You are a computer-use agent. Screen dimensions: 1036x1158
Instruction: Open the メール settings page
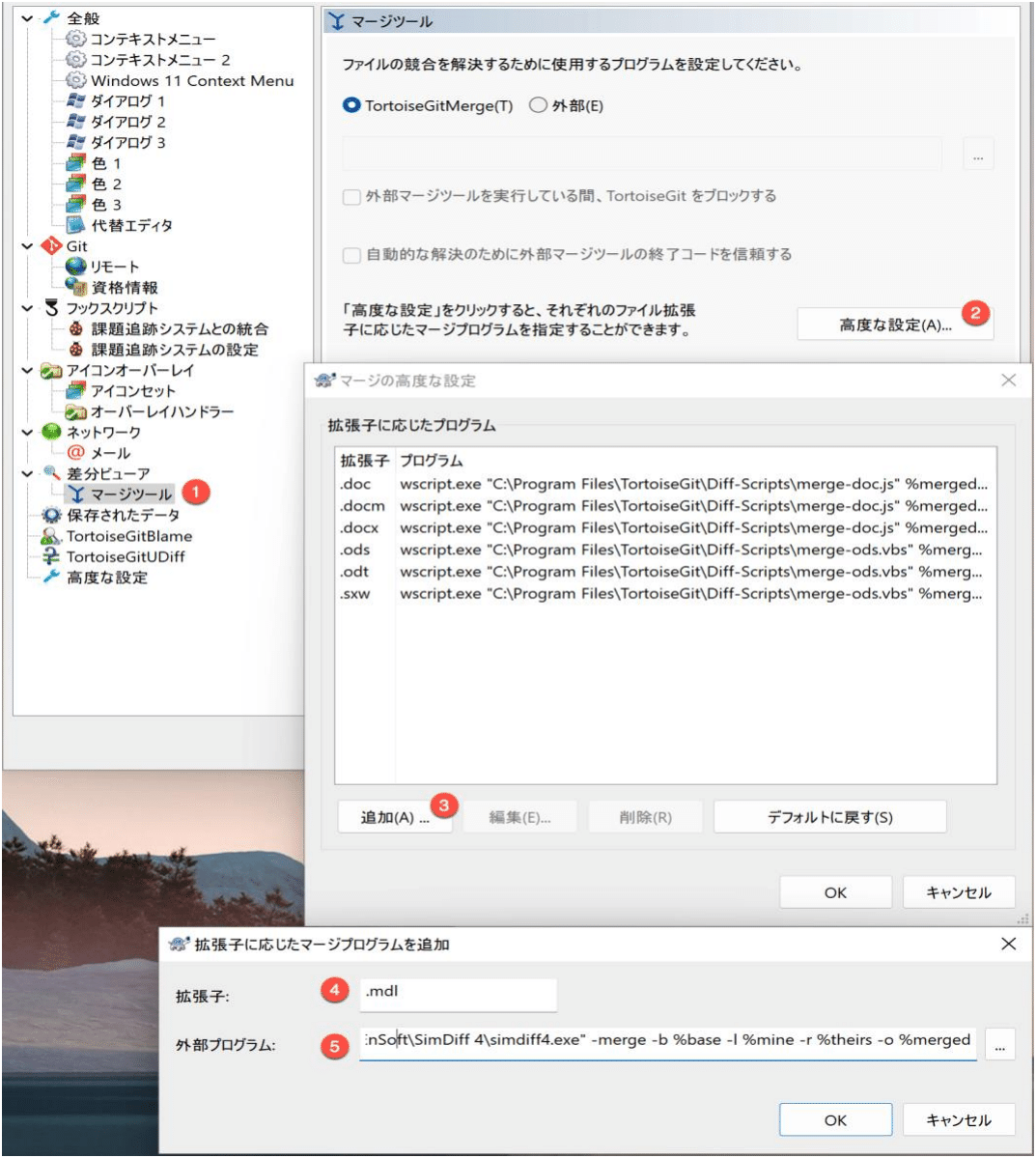click(x=111, y=453)
